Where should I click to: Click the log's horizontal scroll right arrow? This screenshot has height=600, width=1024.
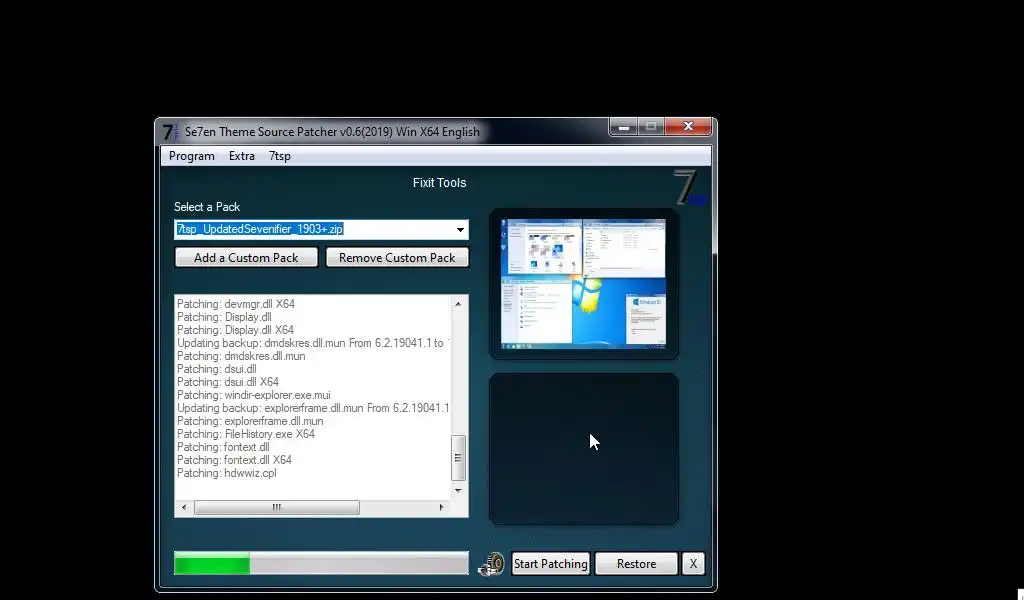point(441,507)
